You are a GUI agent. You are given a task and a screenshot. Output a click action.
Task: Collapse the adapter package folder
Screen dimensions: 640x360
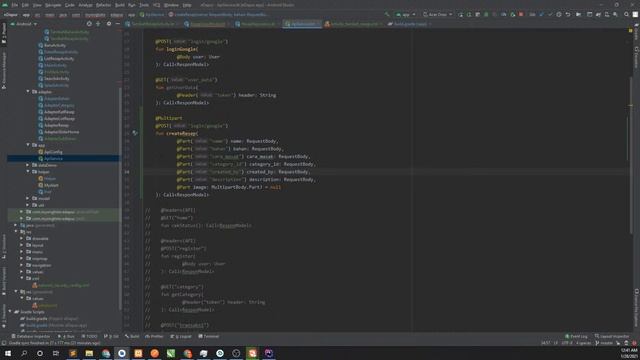click(28, 92)
